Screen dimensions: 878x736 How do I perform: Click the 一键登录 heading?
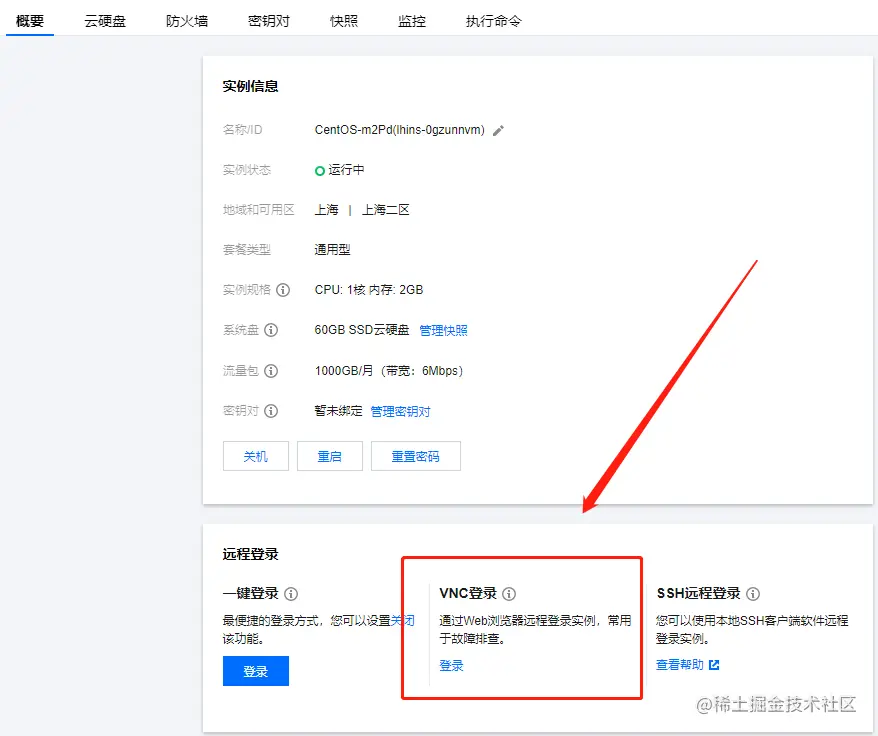click(x=250, y=593)
